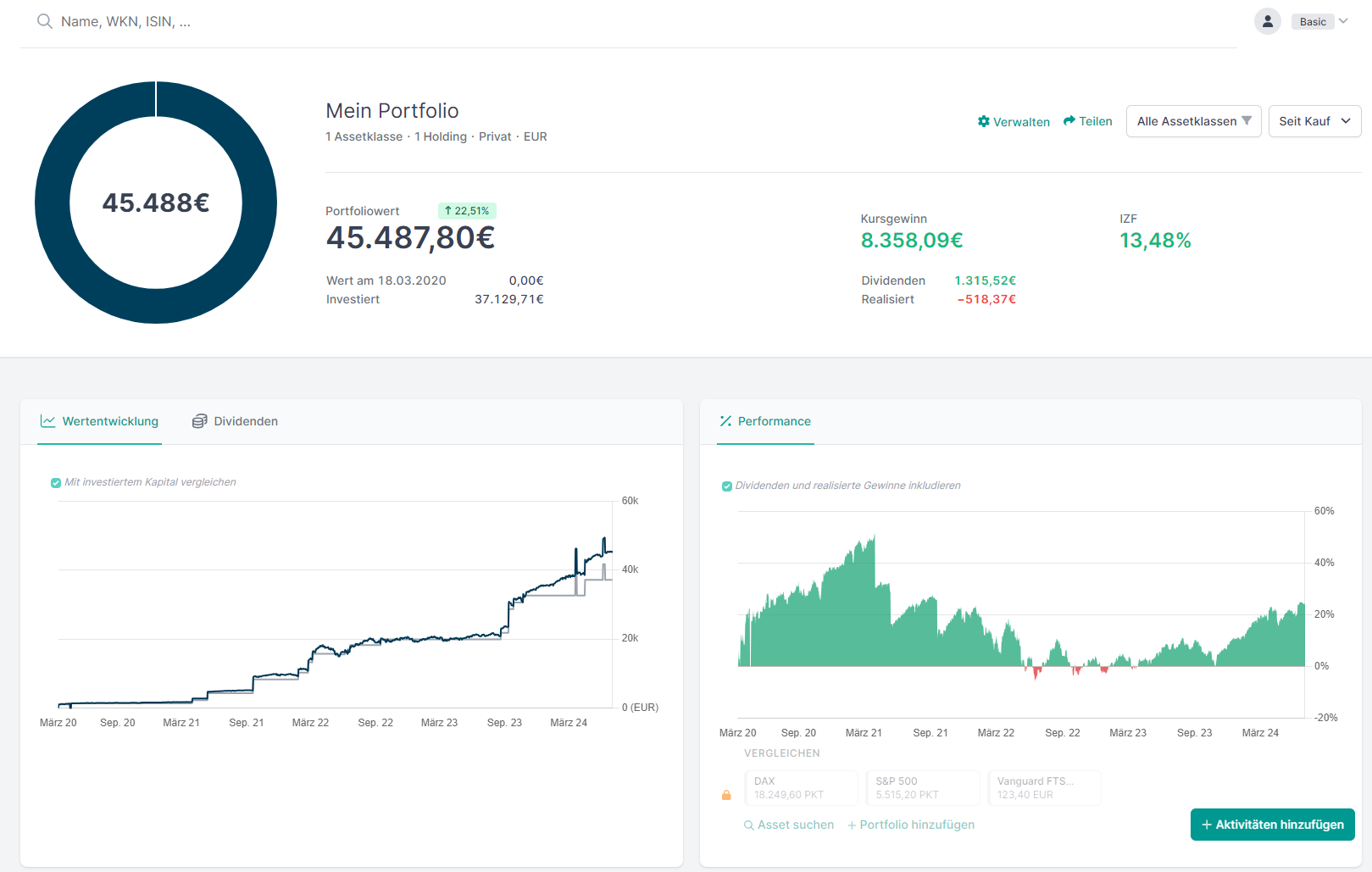The image size is (1372, 872).
Task: Open the Seit Kauf time range dropdown
Action: point(1314,121)
